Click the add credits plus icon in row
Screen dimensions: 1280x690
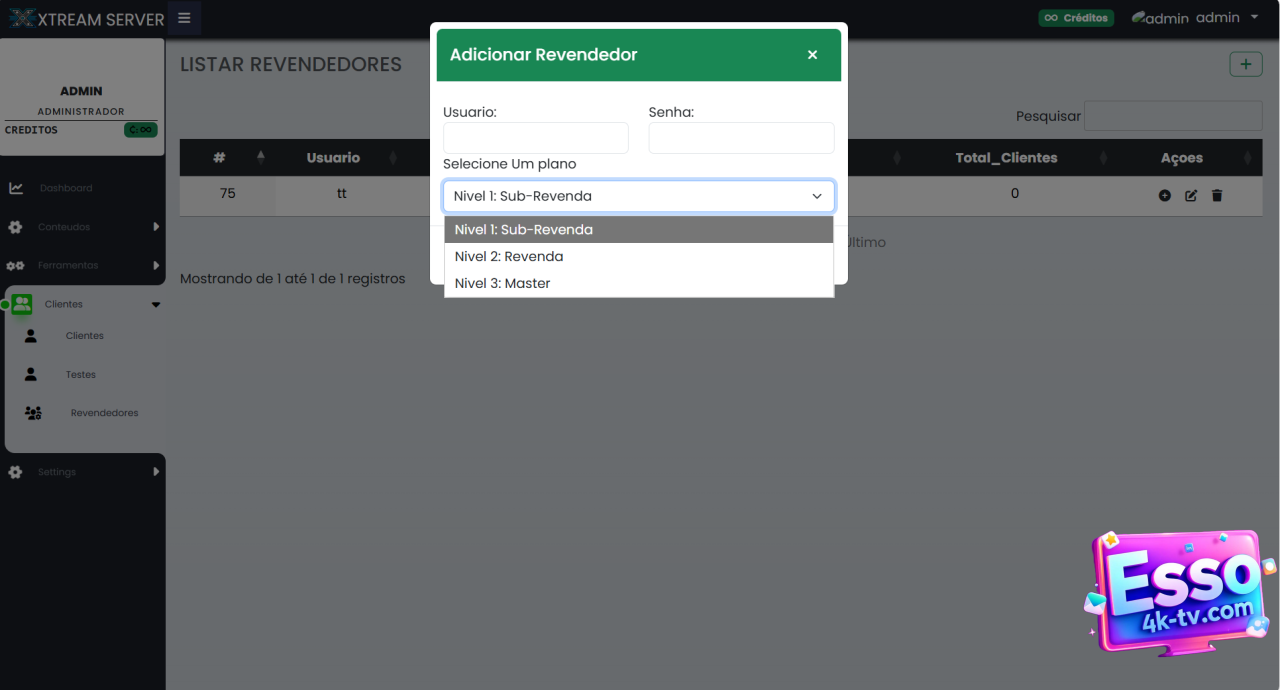click(x=1164, y=196)
